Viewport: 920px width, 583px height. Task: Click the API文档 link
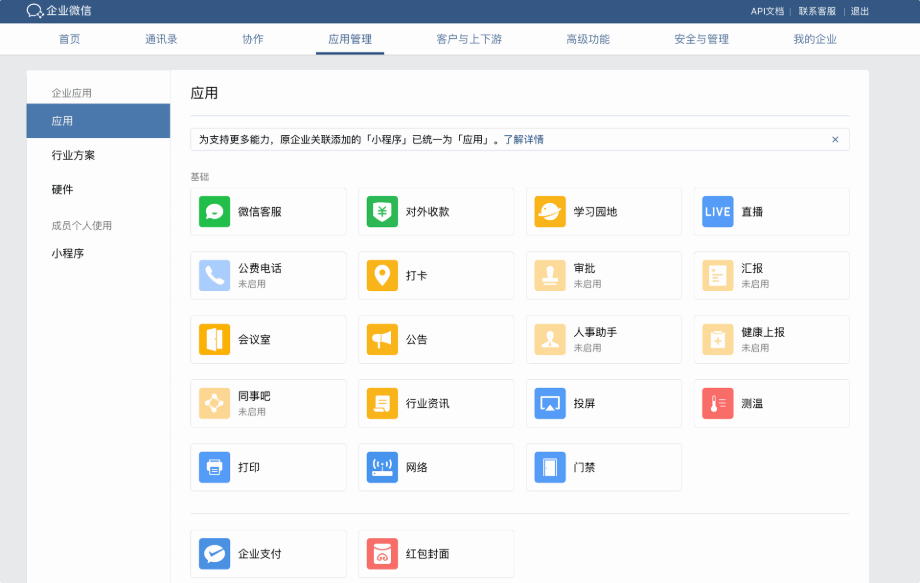[x=767, y=11]
